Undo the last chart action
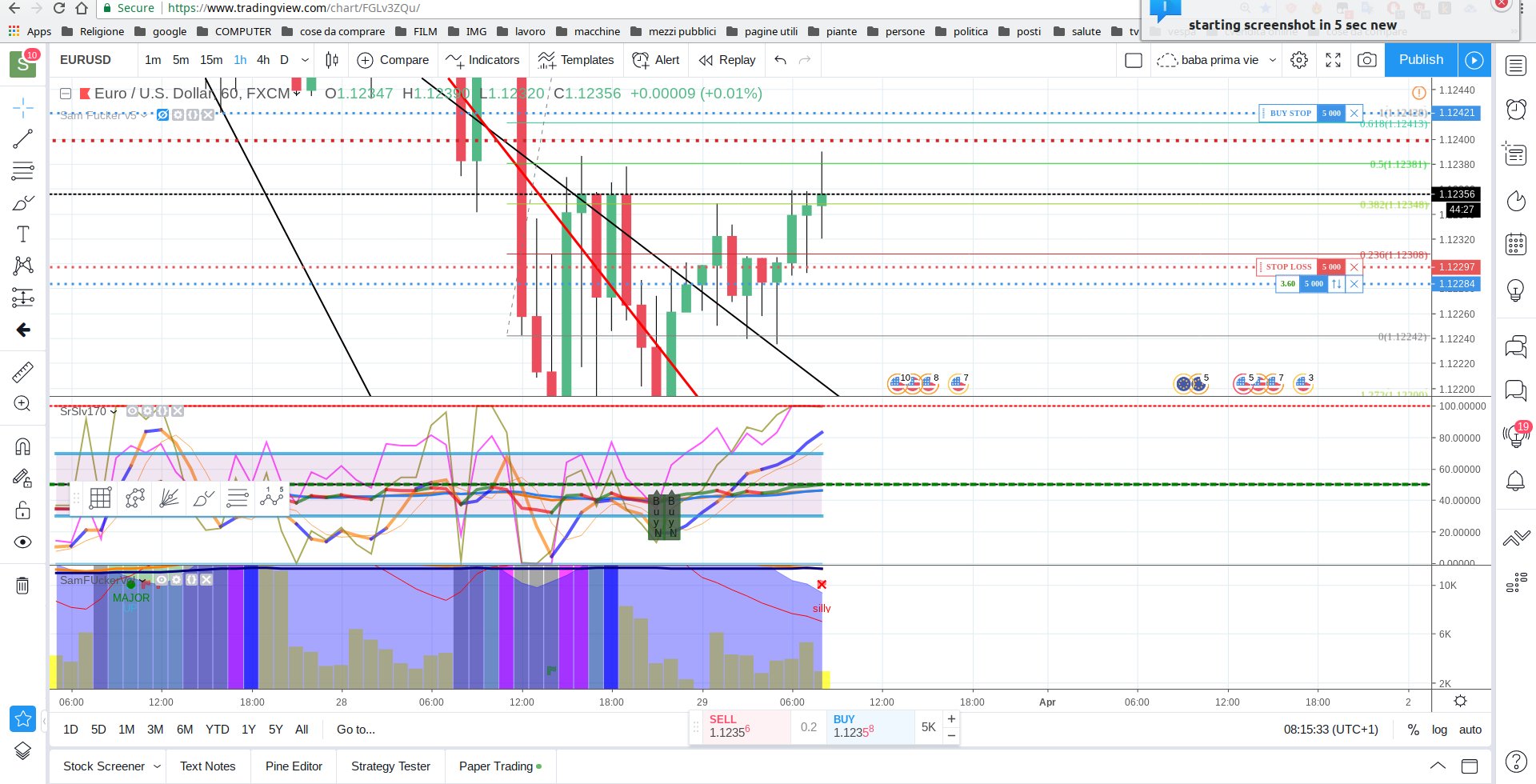1536x784 pixels. pyautogui.click(x=781, y=60)
